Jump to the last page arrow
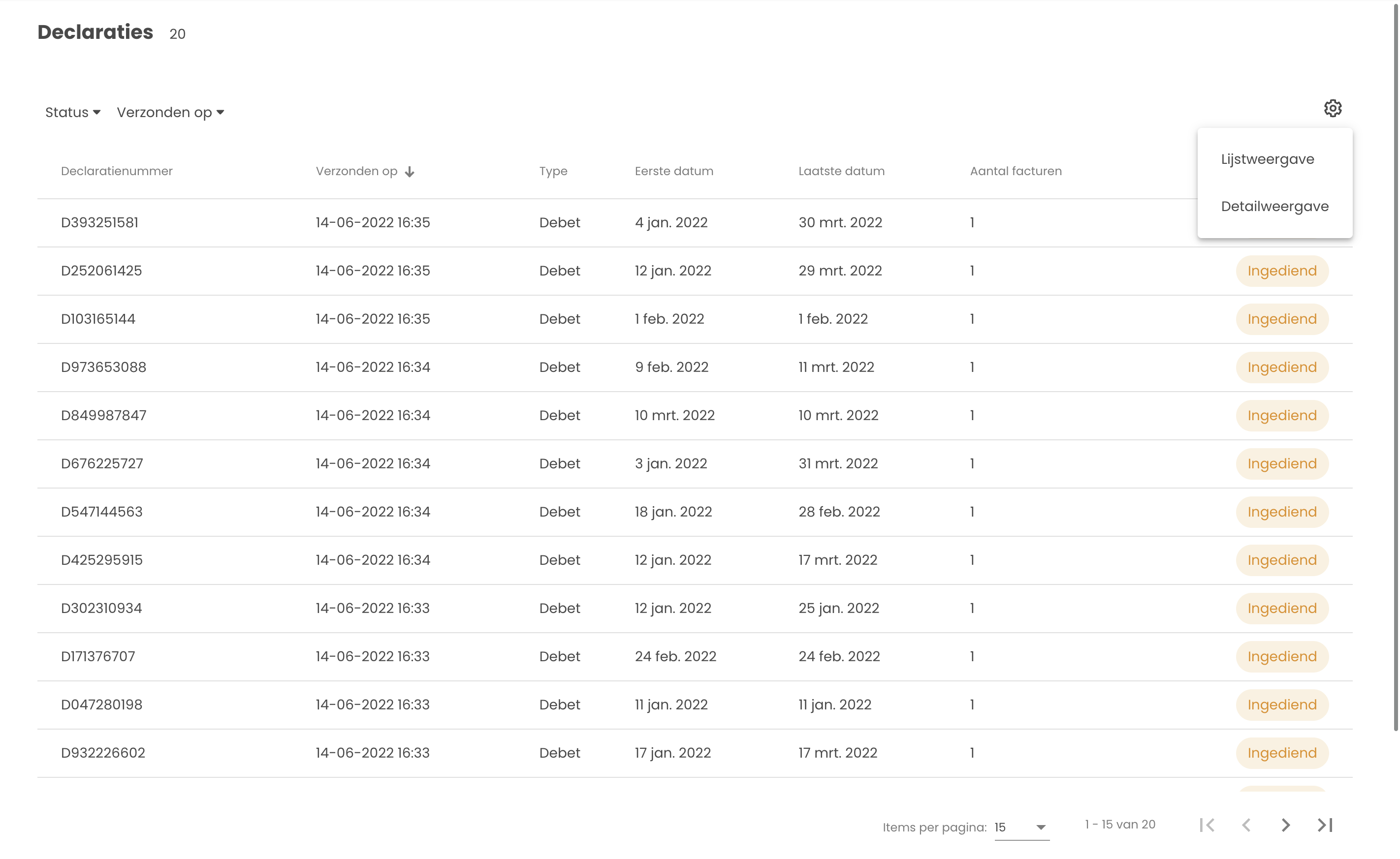The width and height of the screenshot is (1400, 859). click(x=1325, y=825)
